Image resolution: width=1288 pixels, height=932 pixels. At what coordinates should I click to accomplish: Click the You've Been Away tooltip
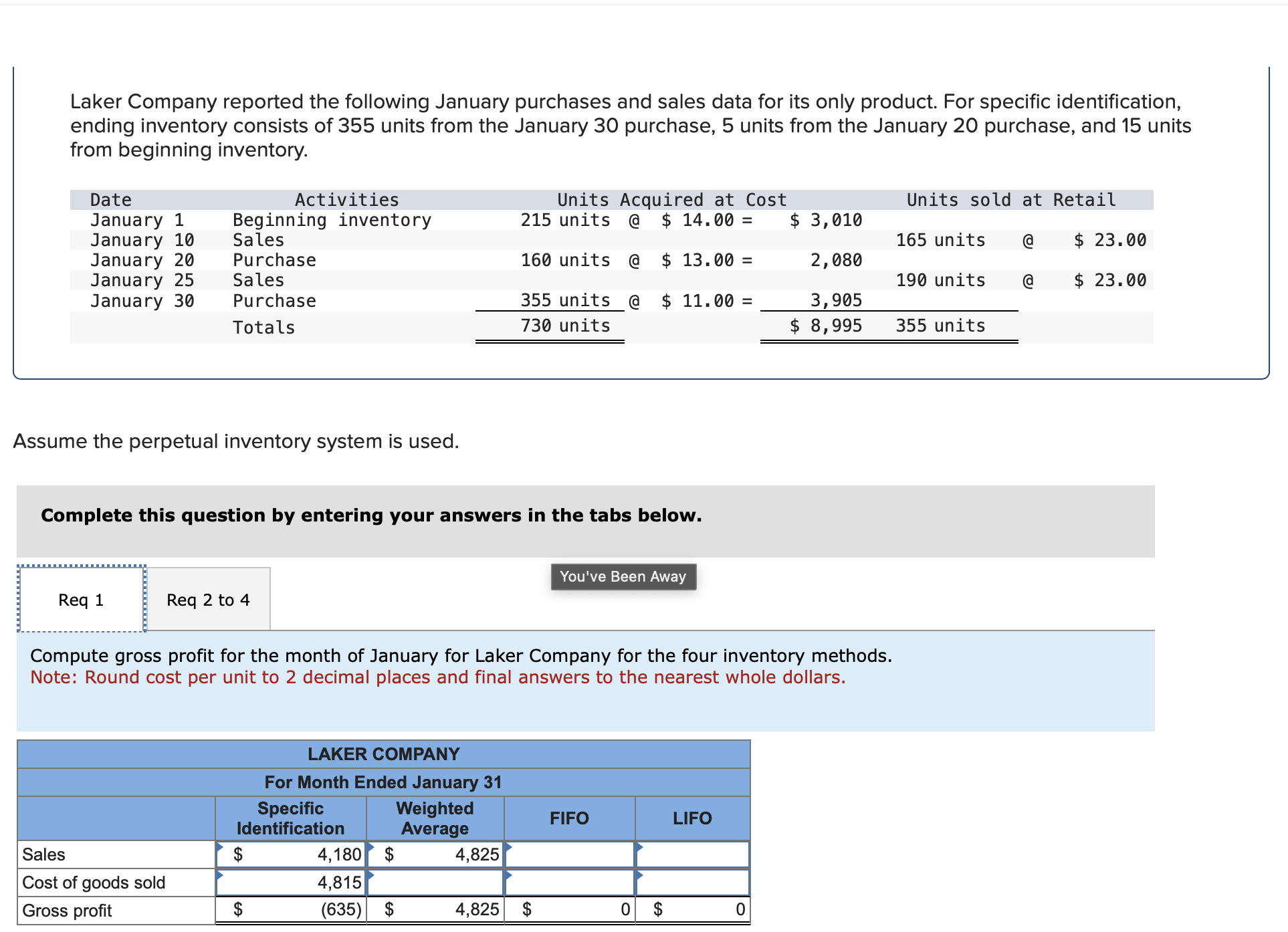tap(623, 576)
